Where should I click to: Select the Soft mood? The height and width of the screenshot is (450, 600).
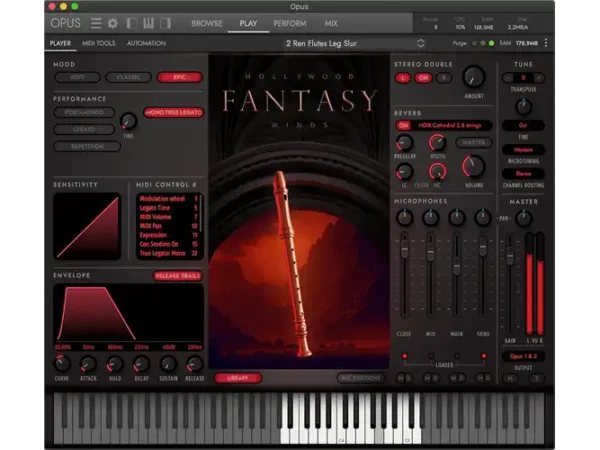click(78, 77)
